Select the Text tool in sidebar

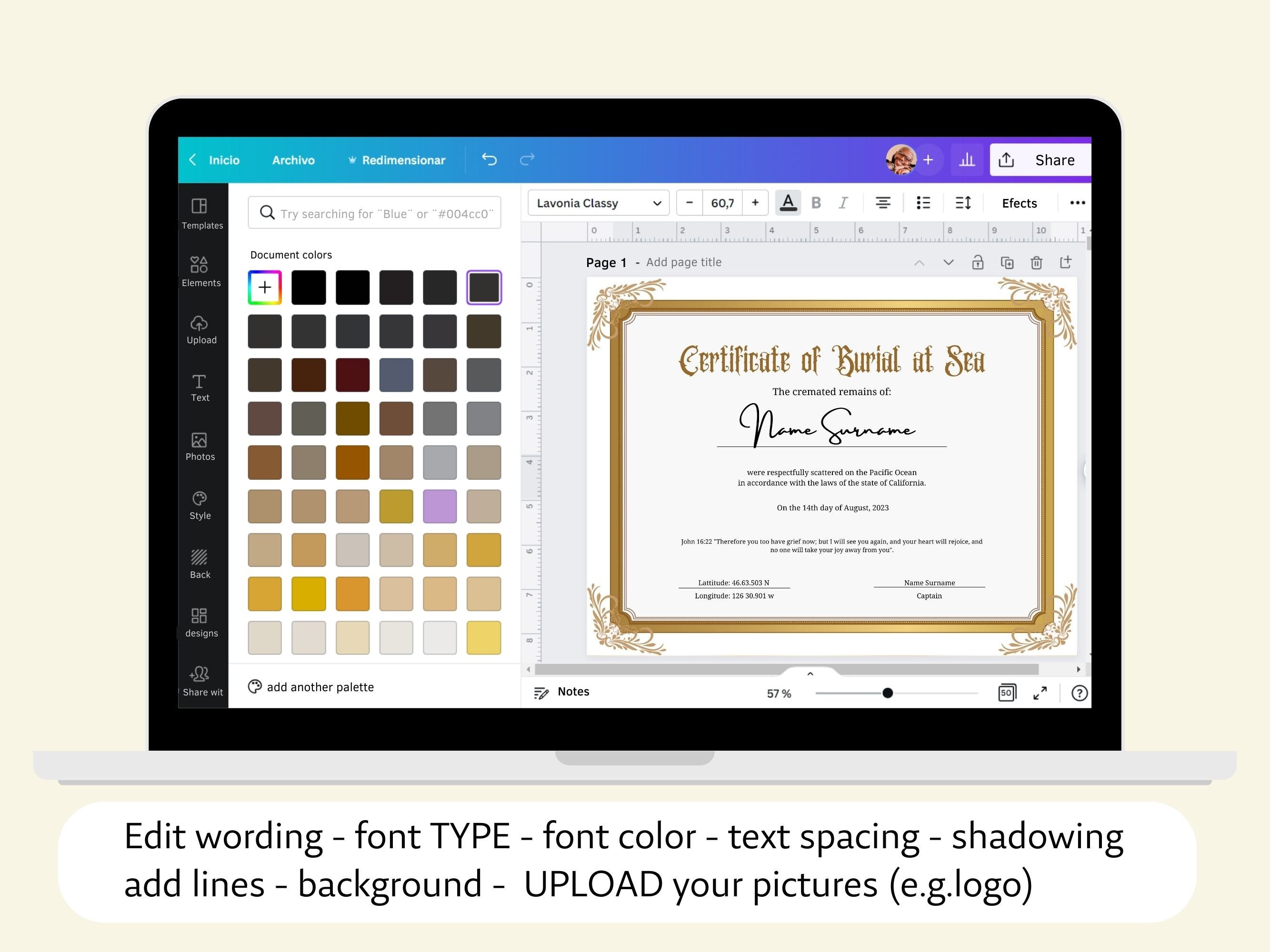click(x=199, y=388)
